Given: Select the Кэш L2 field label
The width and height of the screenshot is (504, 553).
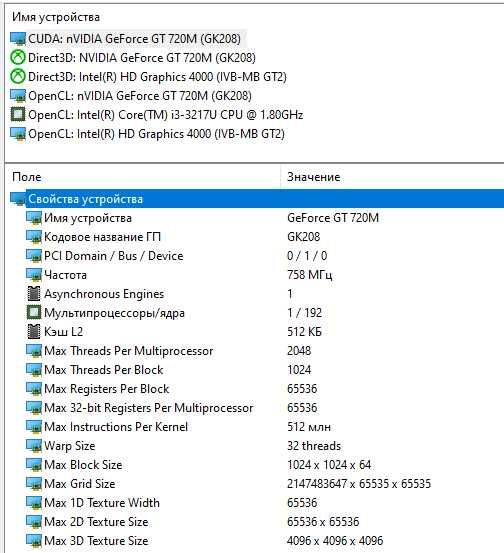Looking at the screenshot, I should 63,332.
